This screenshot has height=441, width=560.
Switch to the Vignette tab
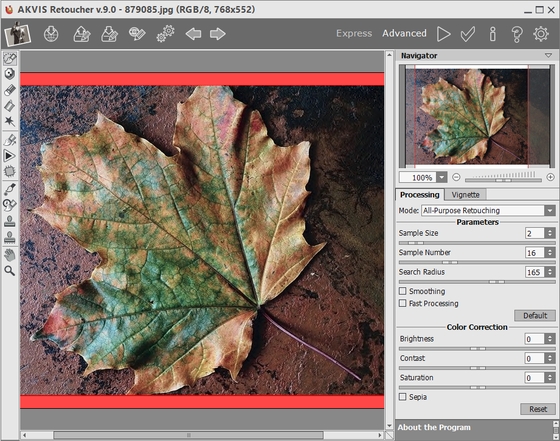point(465,195)
